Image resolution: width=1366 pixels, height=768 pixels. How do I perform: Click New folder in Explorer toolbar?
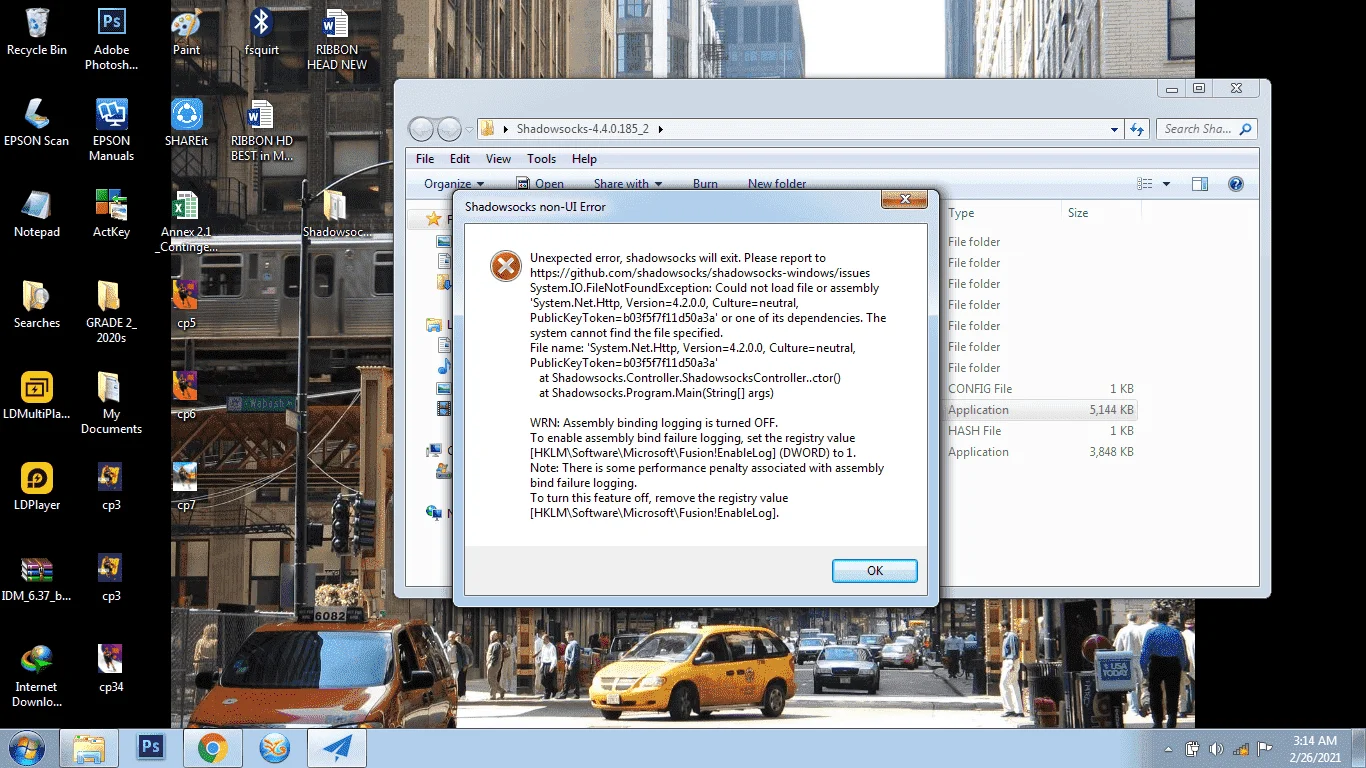(777, 184)
